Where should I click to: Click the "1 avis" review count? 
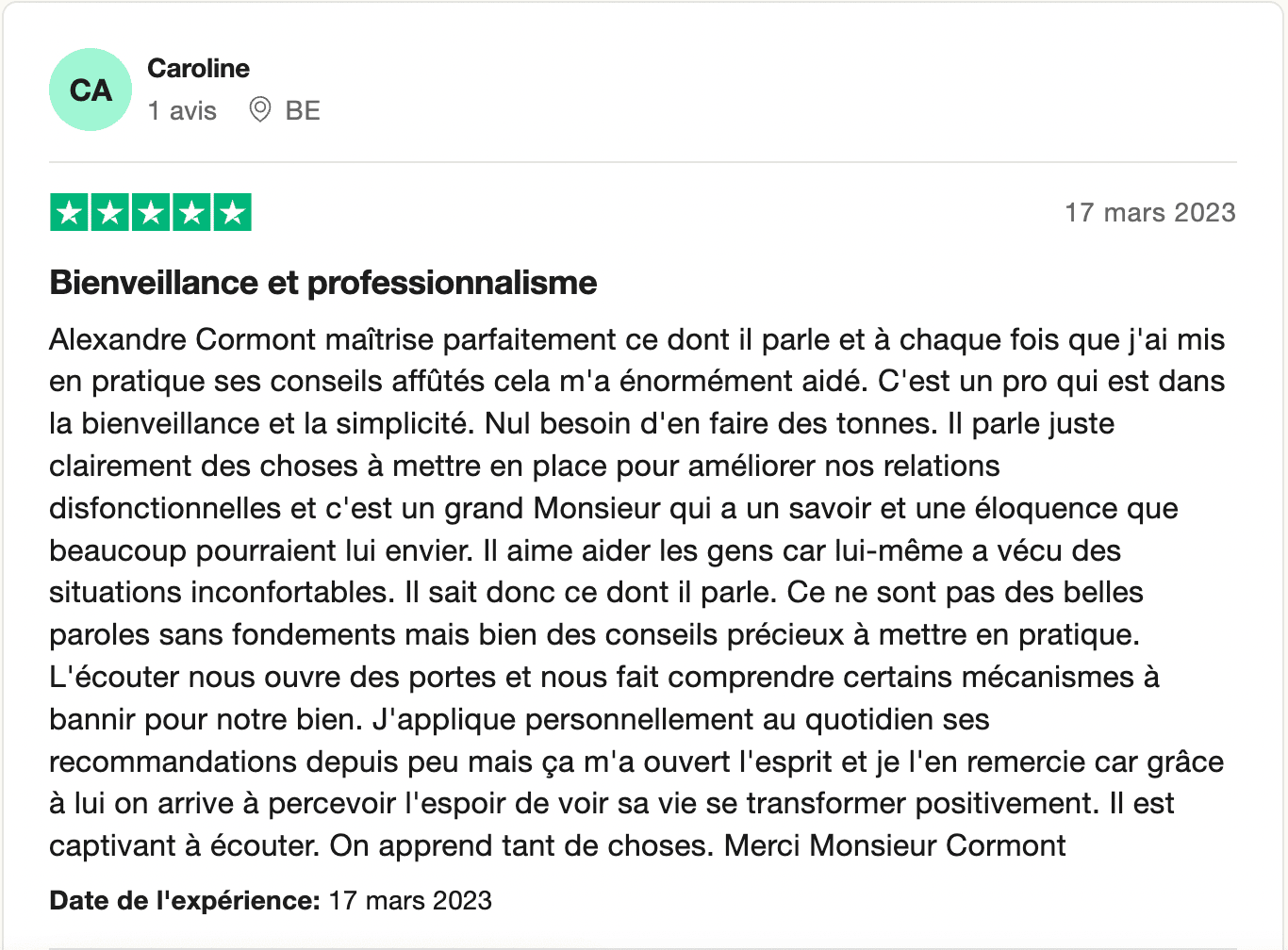tap(182, 110)
